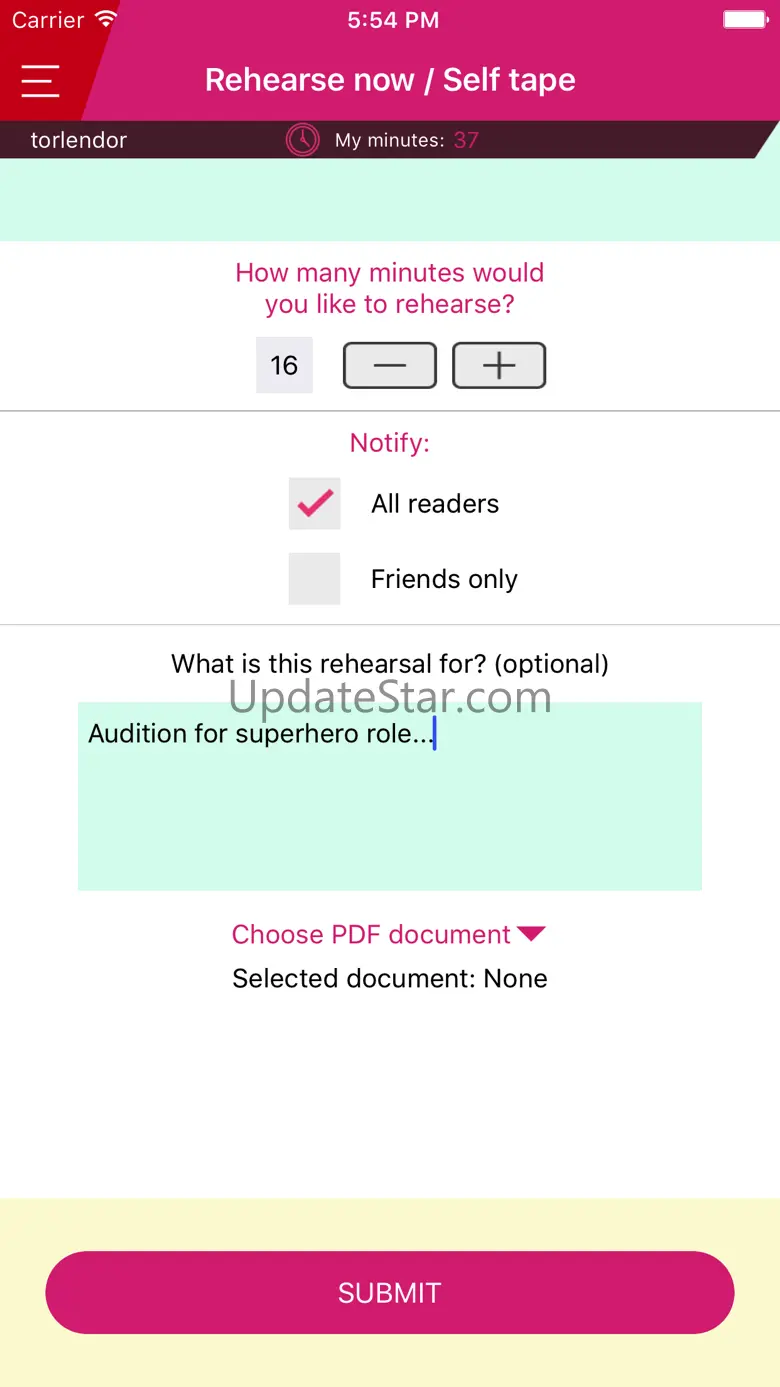Tap the My minutes balance value 37
This screenshot has height=1387, width=780.
click(x=466, y=140)
